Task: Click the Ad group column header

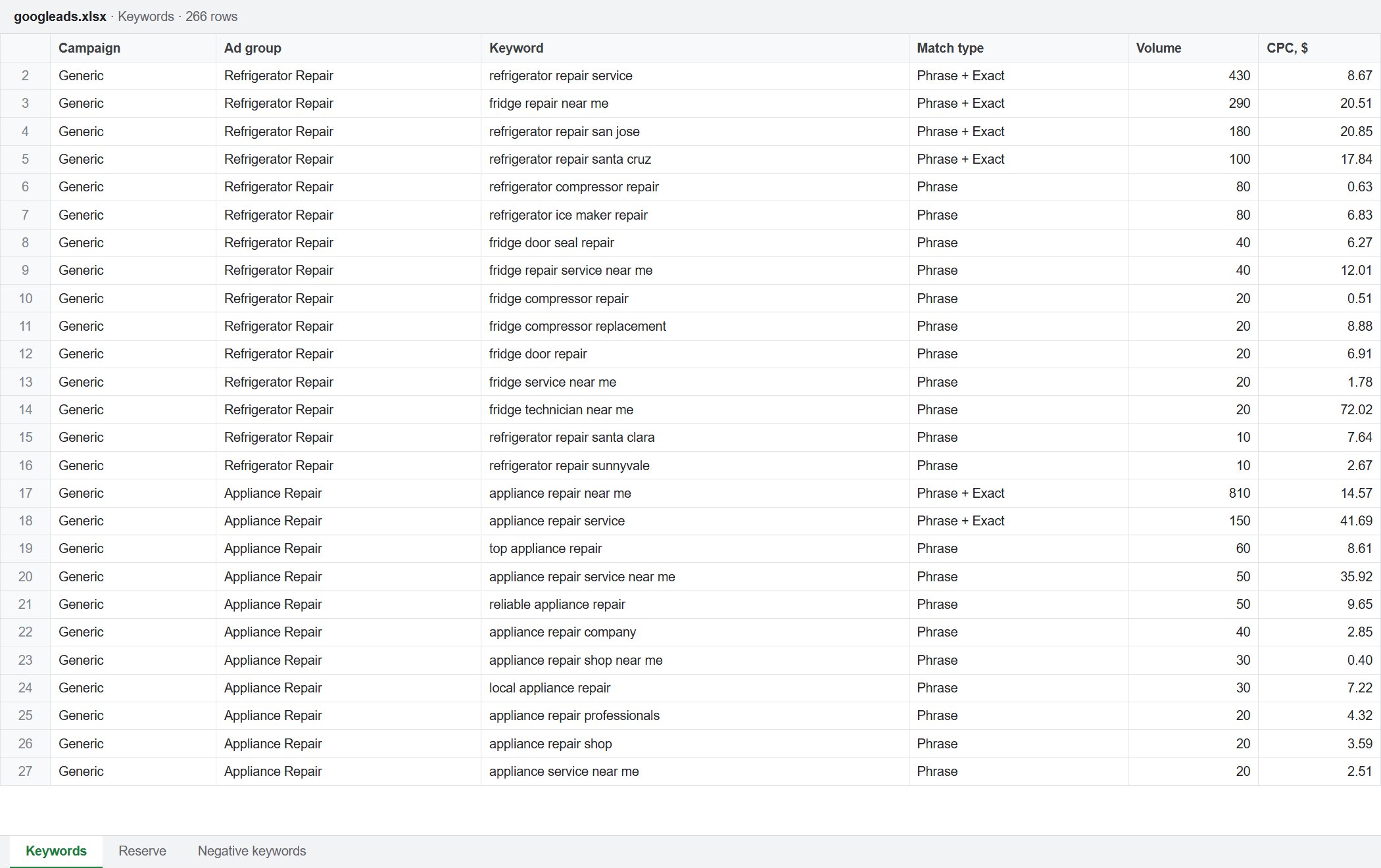Action: 348,48
